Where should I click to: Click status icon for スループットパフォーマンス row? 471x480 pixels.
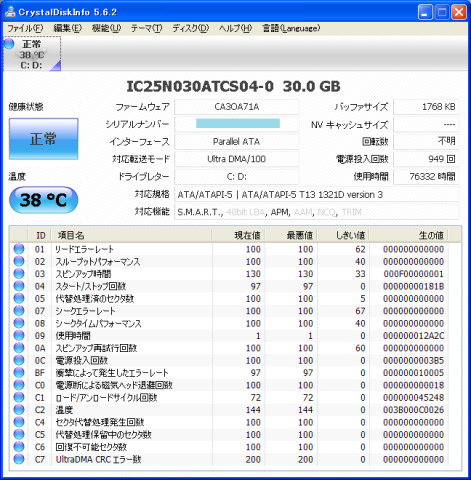point(19,261)
